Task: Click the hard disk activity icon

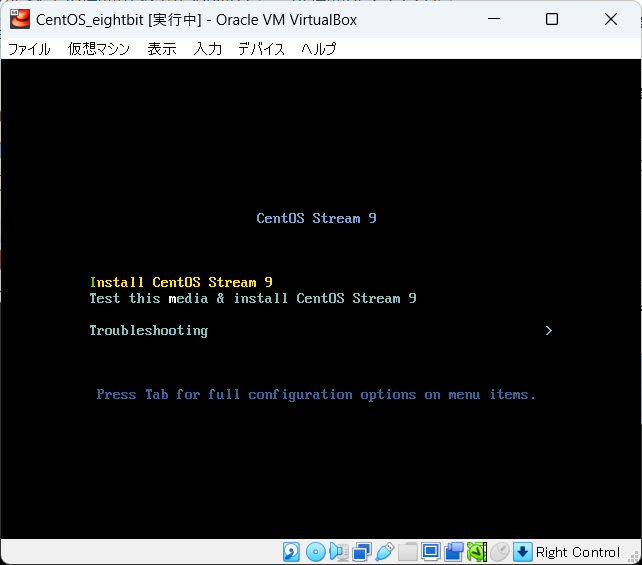Action: point(292,552)
